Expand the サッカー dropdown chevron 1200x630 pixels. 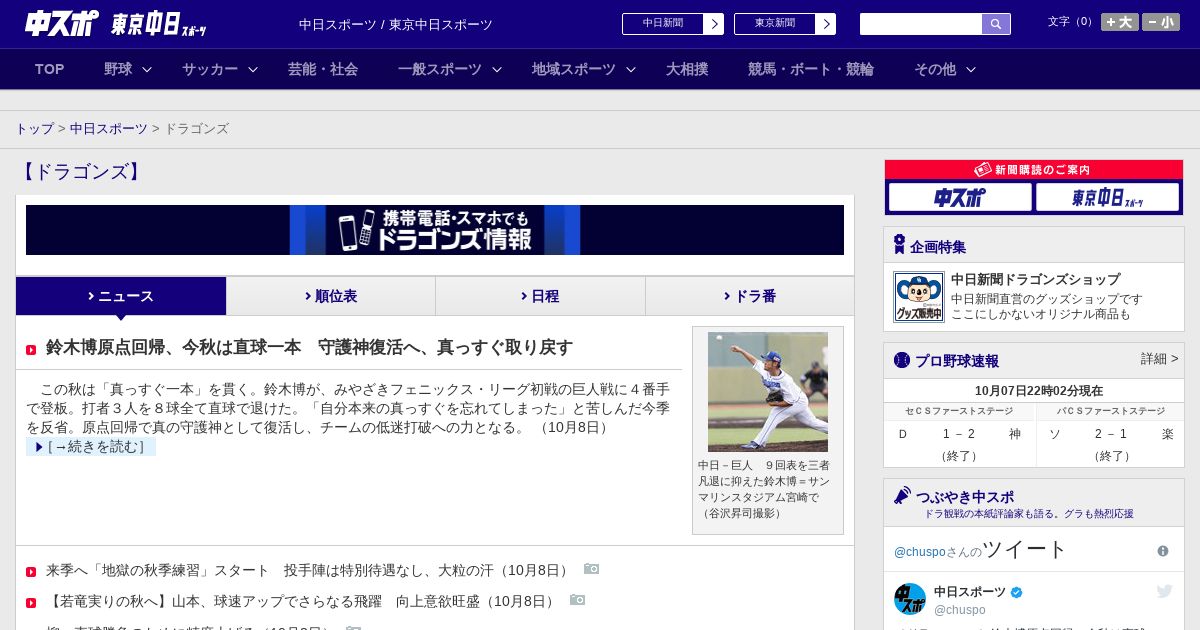click(253, 70)
